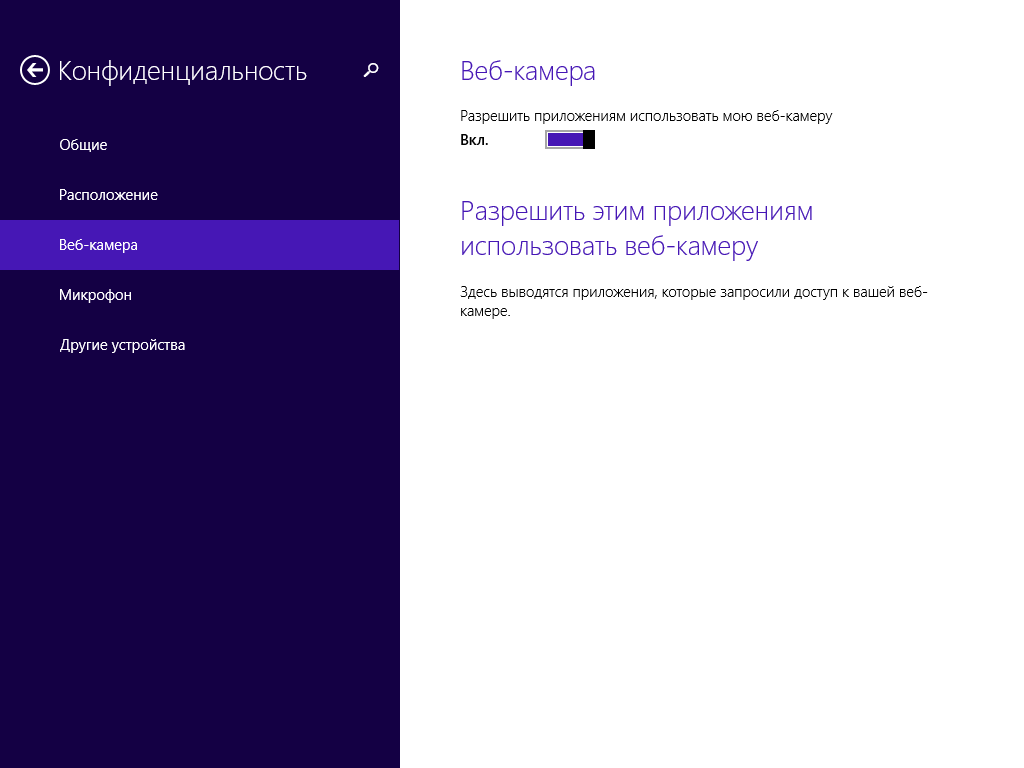Click the black thumb of the webcam toggle

coord(589,140)
